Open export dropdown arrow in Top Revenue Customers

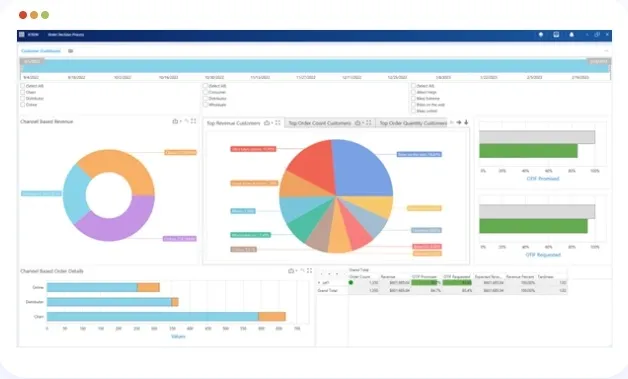pyautogui.click(x=272, y=123)
